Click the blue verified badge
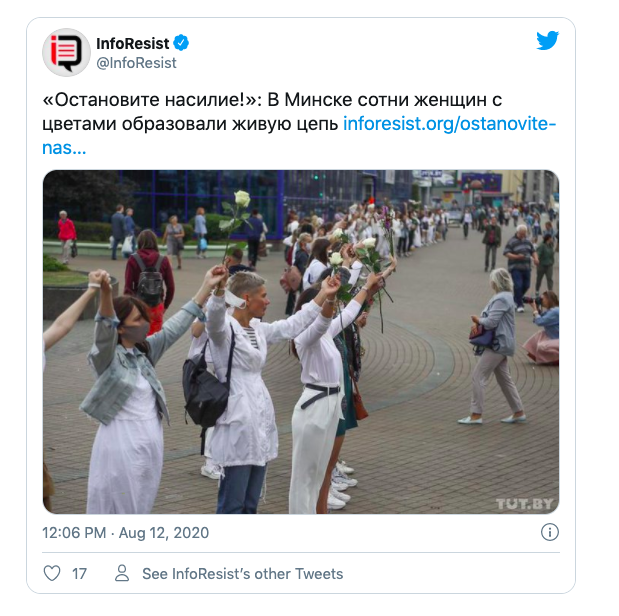This screenshot has width=619, height=616. pos(181,43)
